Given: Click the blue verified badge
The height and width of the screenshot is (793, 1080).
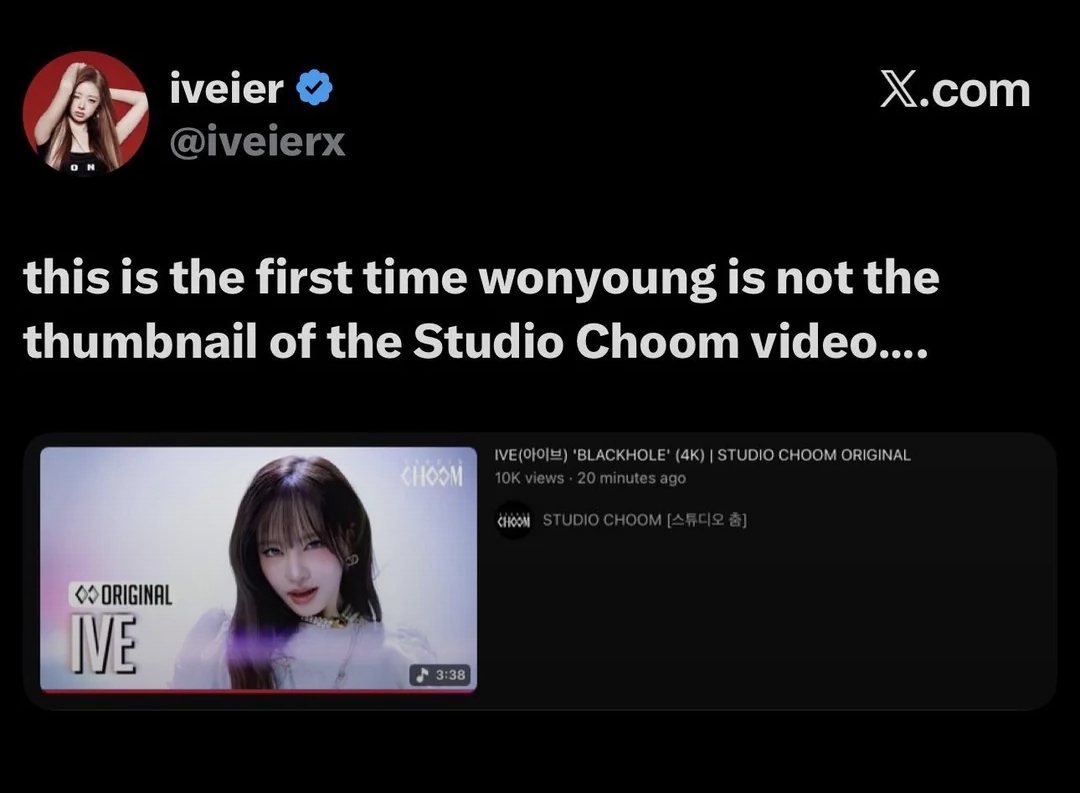Looking at the screenshot, I should pos(315,87).
